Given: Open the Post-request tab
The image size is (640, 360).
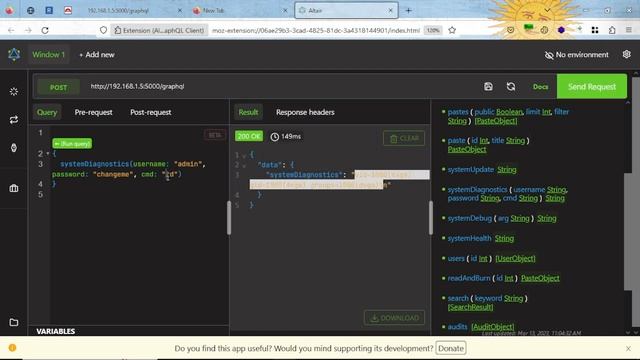Looking at the screenshot, I should (x=151, y=112).
